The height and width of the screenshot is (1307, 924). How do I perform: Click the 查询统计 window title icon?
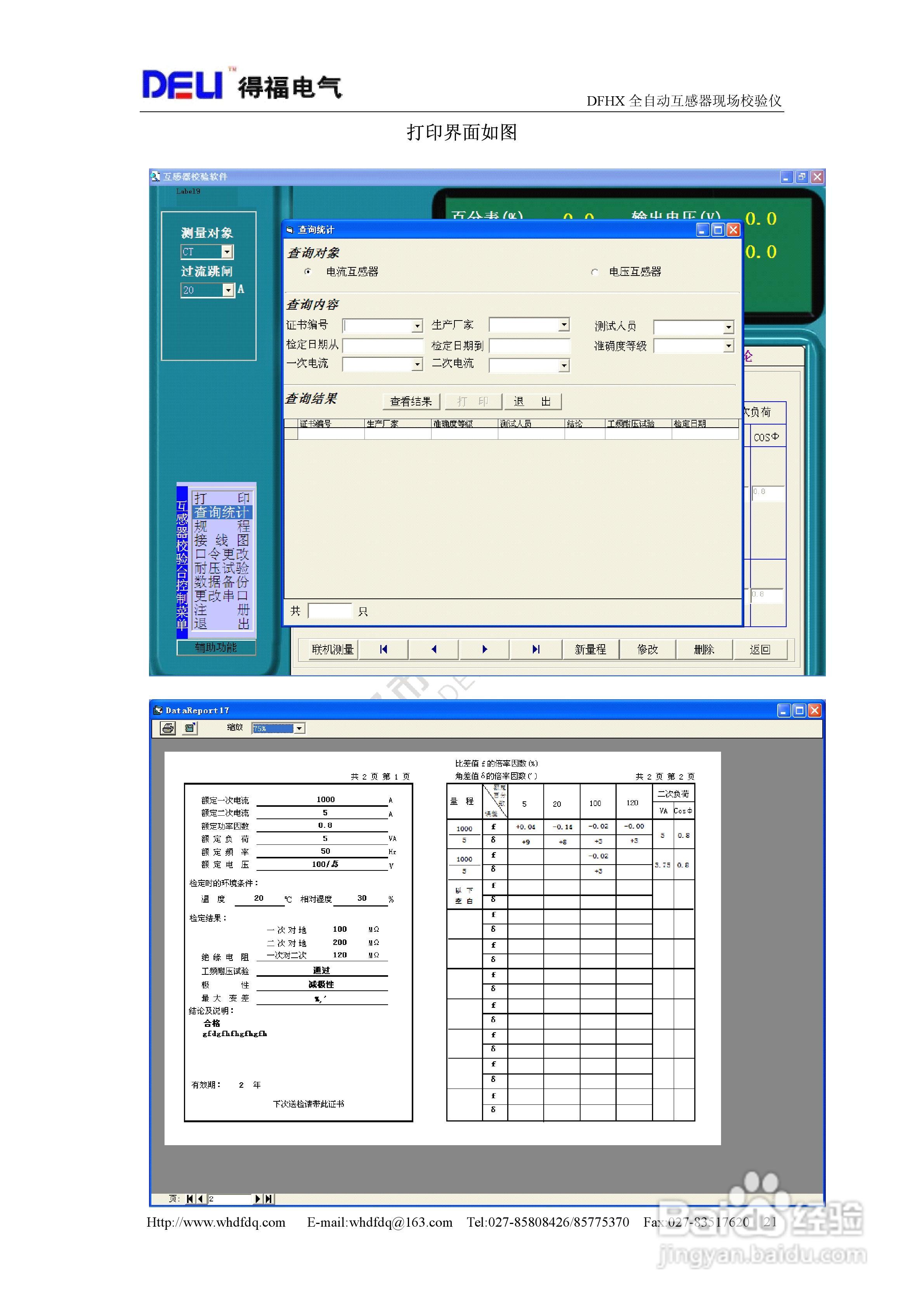(x=290, y=230)
